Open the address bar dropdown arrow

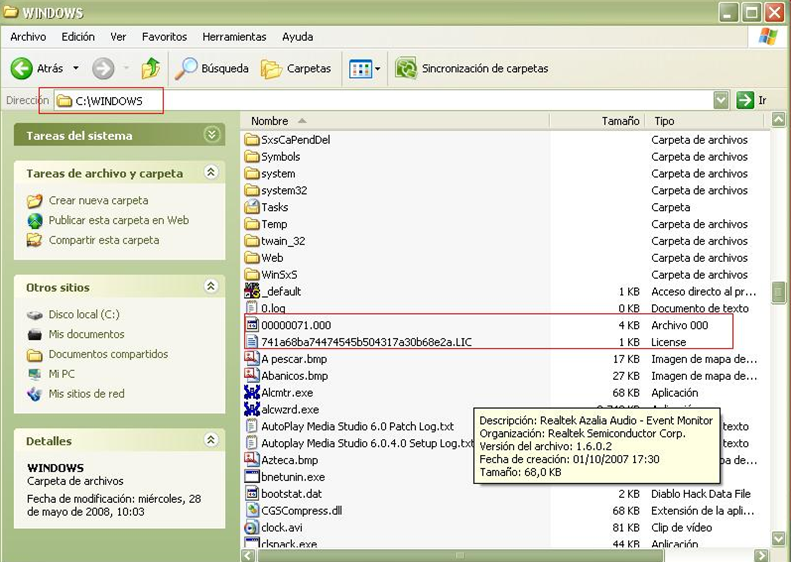click(721, 100)
